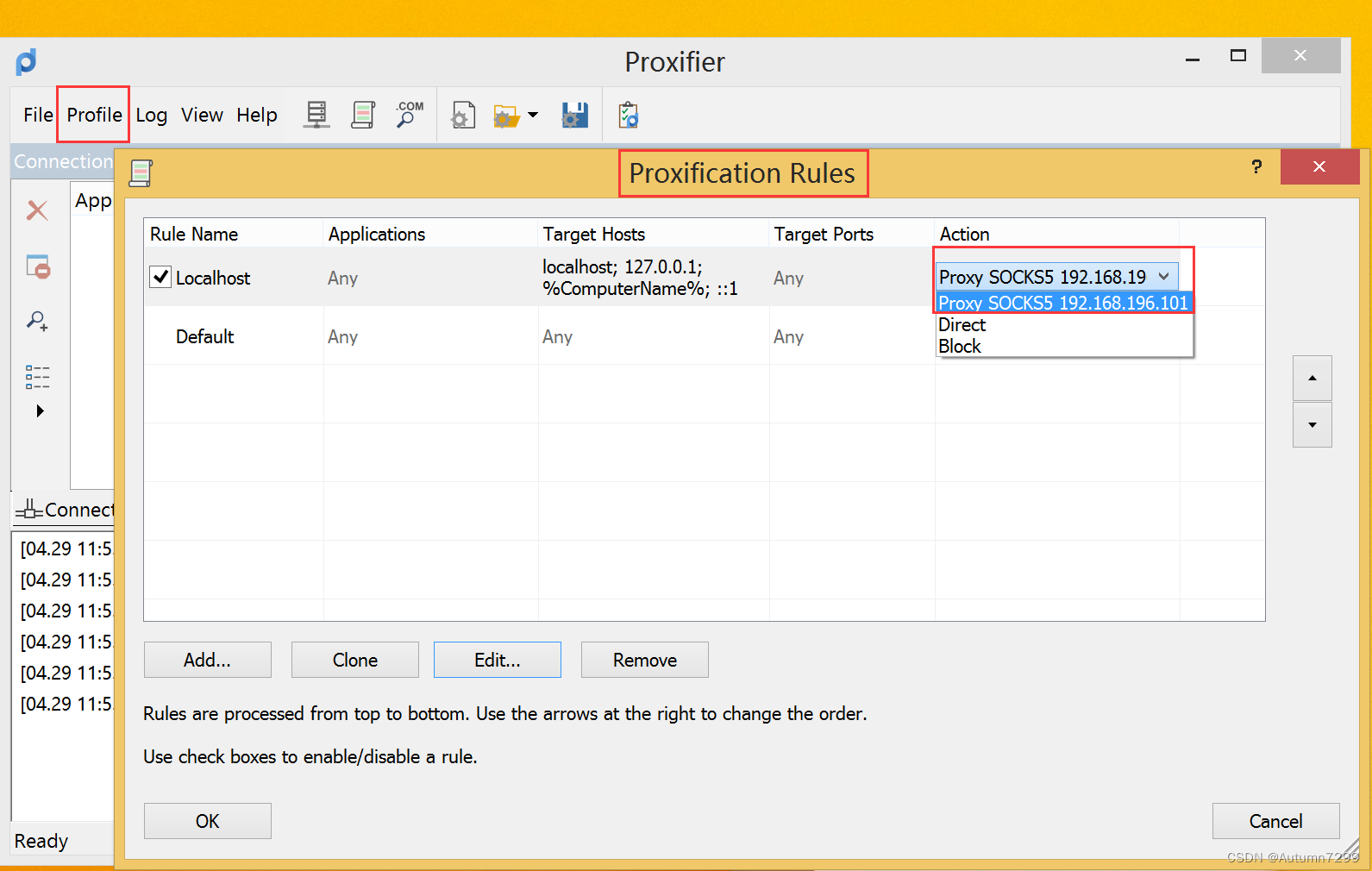
Task: Click the Proxy Servers toolbar icon
Action: (316, 115)
